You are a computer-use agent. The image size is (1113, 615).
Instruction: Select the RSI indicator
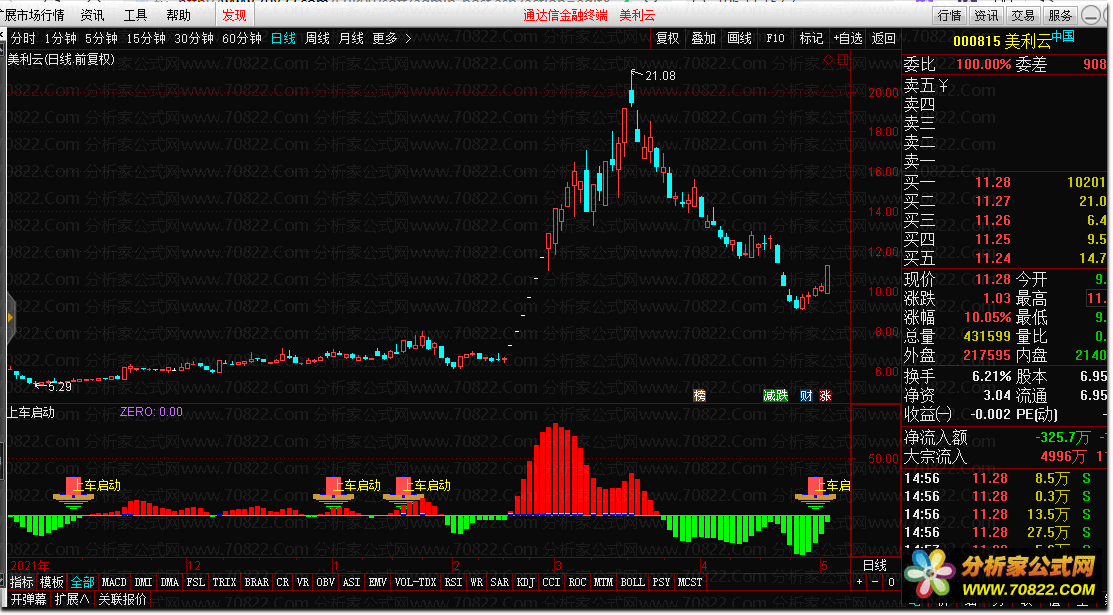point(453,582)
